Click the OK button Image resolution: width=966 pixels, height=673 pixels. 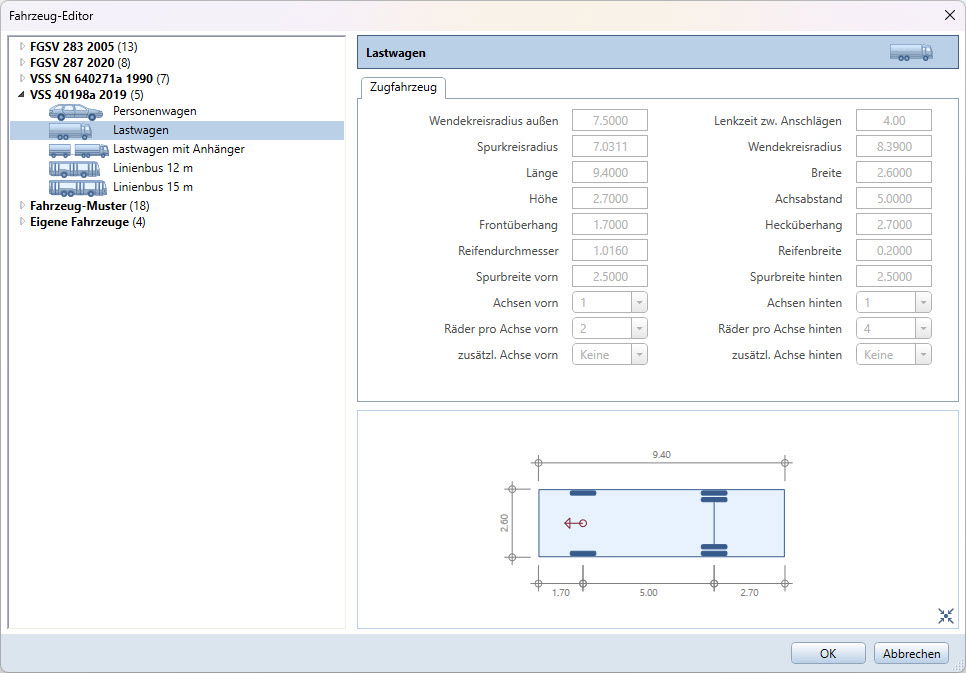(x=828, y=653)
